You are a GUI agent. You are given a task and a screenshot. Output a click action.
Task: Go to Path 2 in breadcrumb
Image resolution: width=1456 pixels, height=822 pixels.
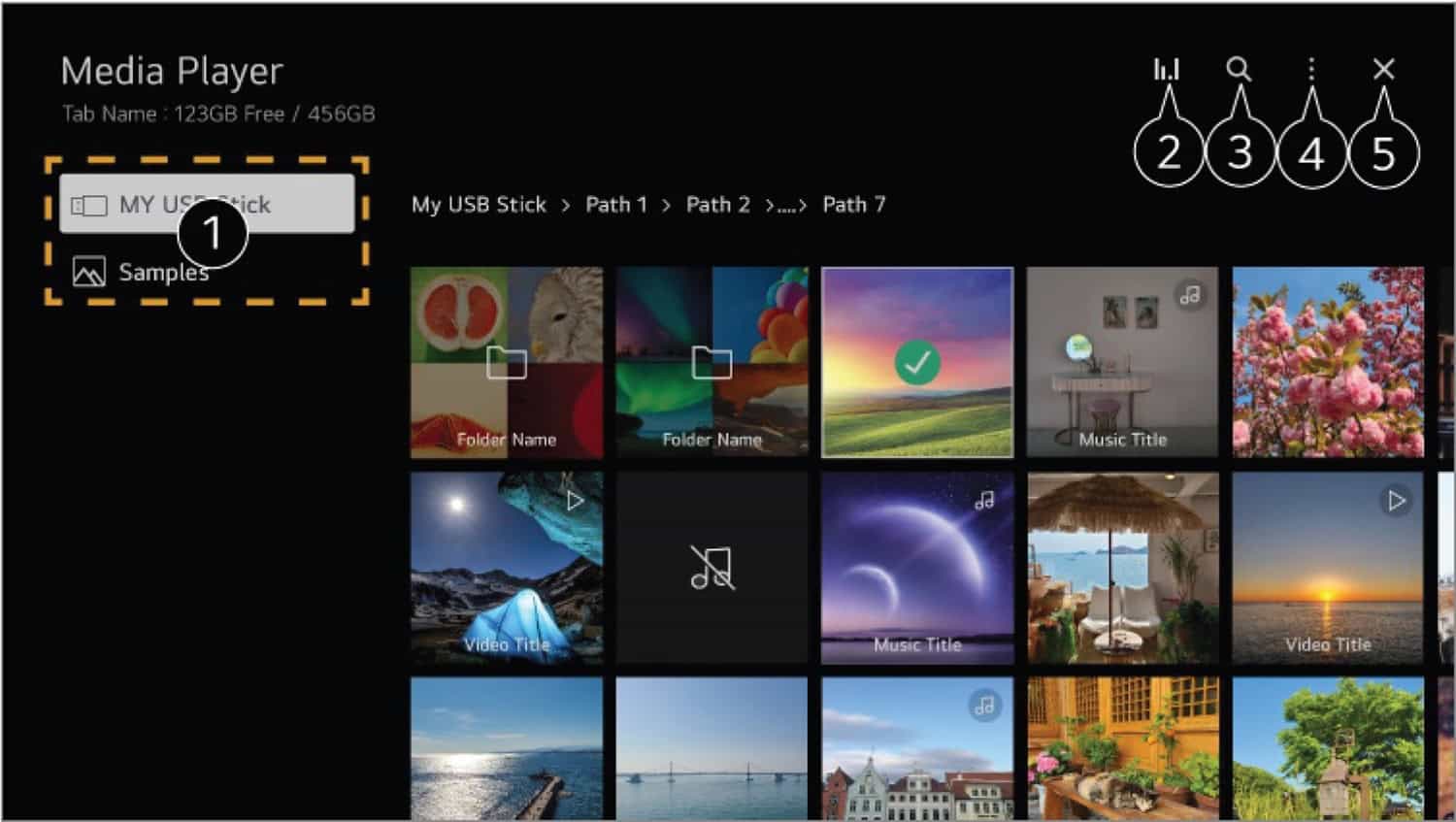(x=717, y=205)
